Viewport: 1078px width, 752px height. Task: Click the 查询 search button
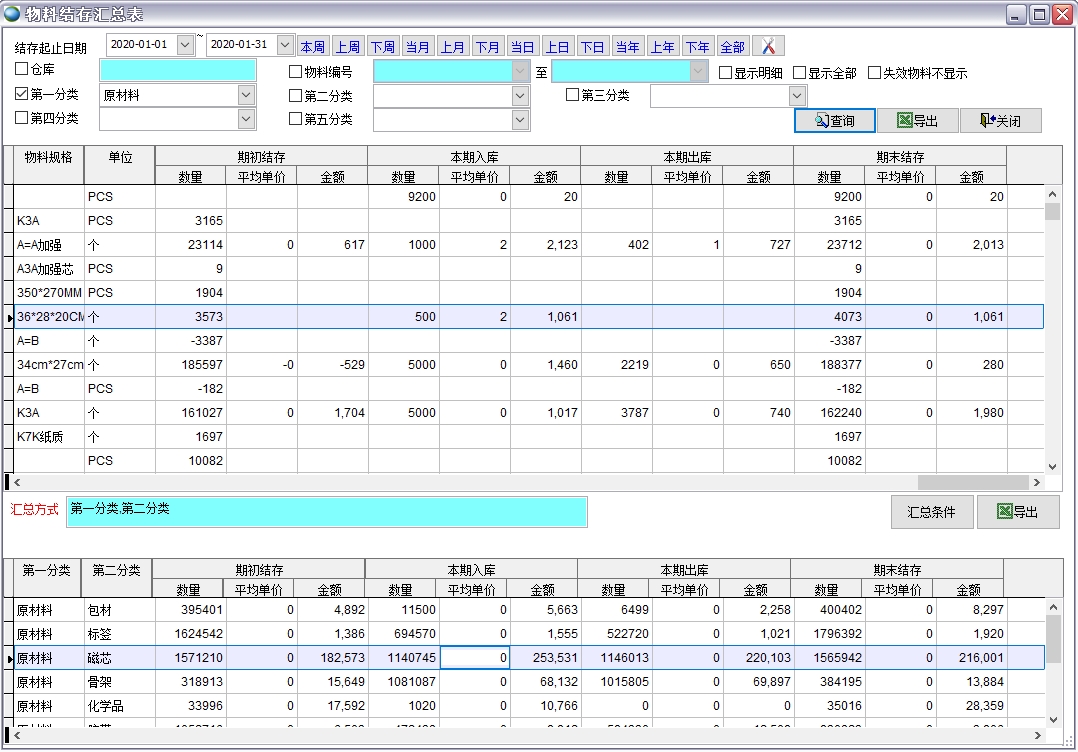click(835, 121)
